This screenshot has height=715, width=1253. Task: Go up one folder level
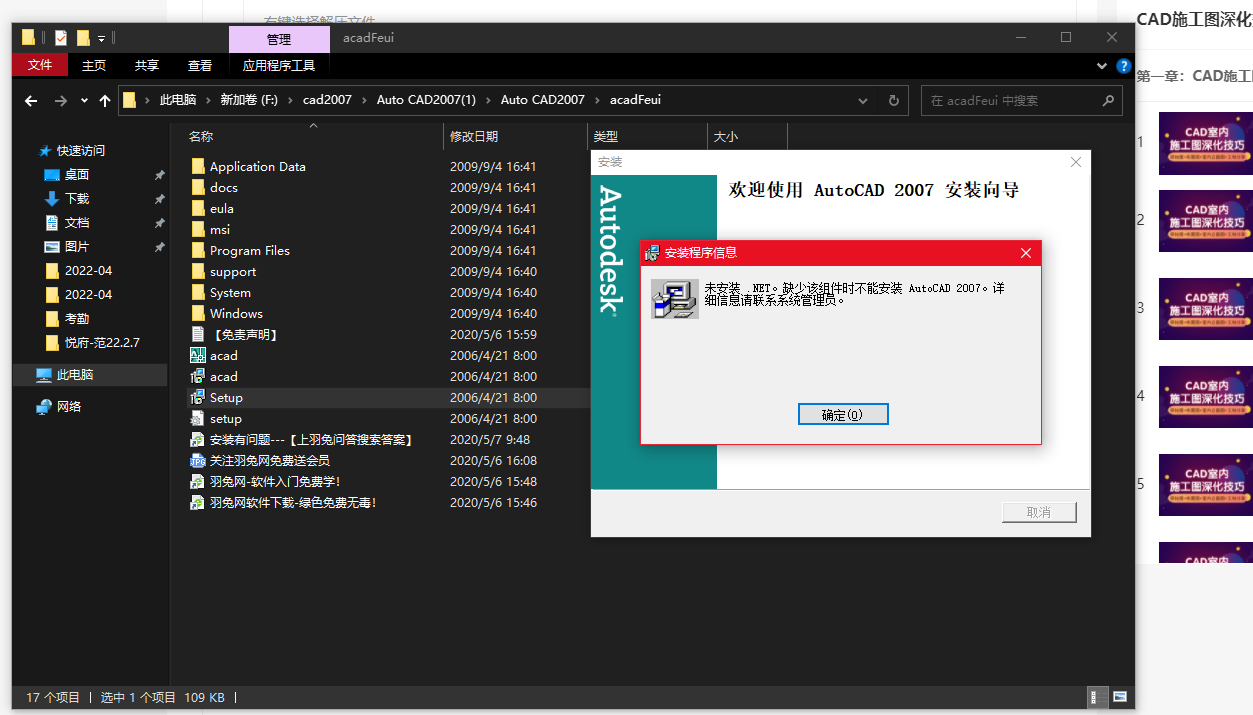coord(105,101)
